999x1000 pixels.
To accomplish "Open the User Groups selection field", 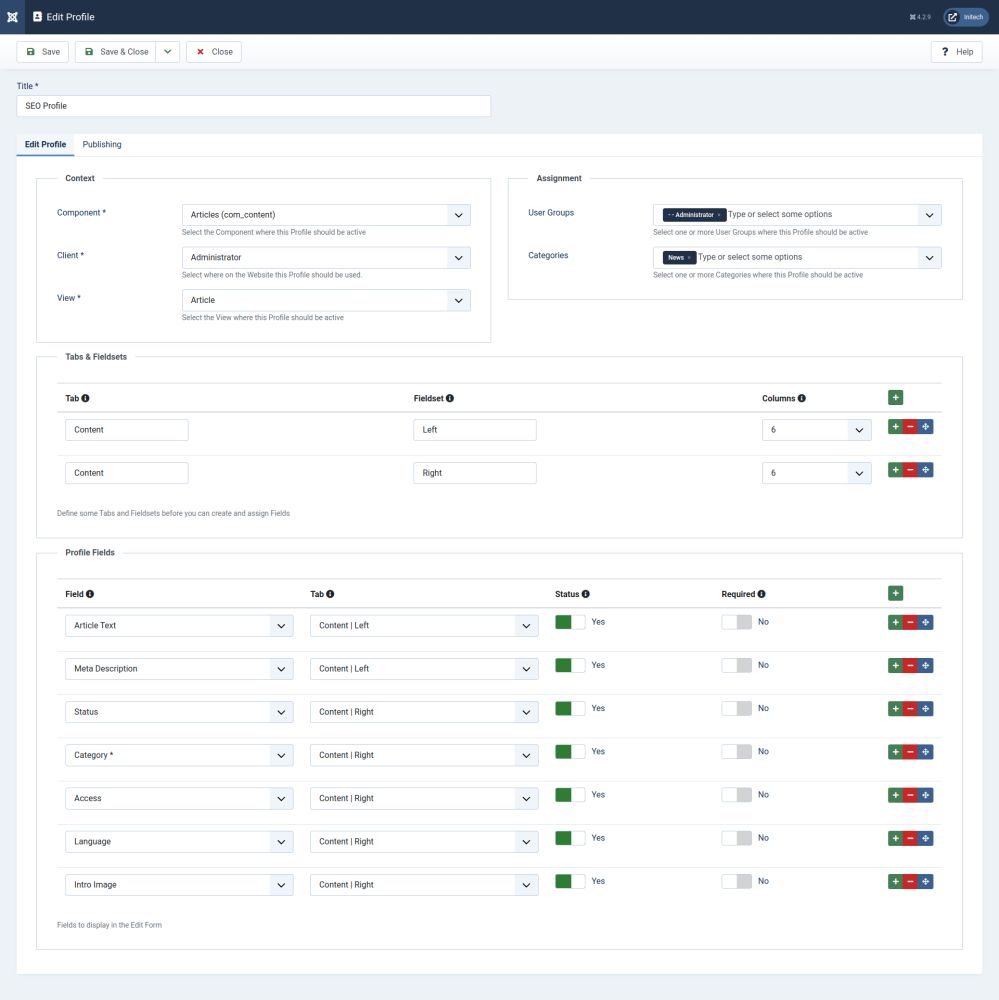I will click(797, 215).
